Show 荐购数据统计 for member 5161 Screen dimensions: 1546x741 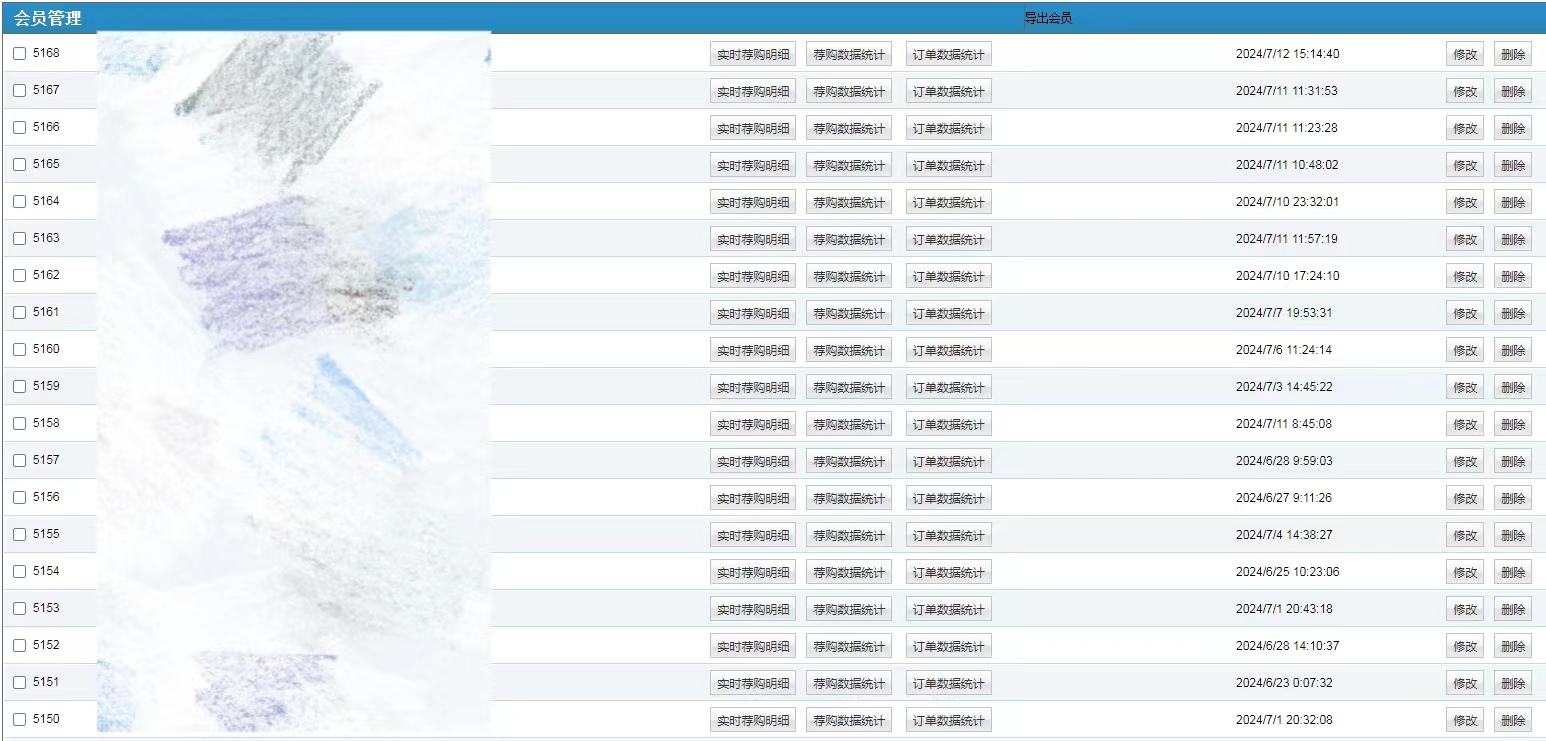pyautogui.click(x=848, y=314)
